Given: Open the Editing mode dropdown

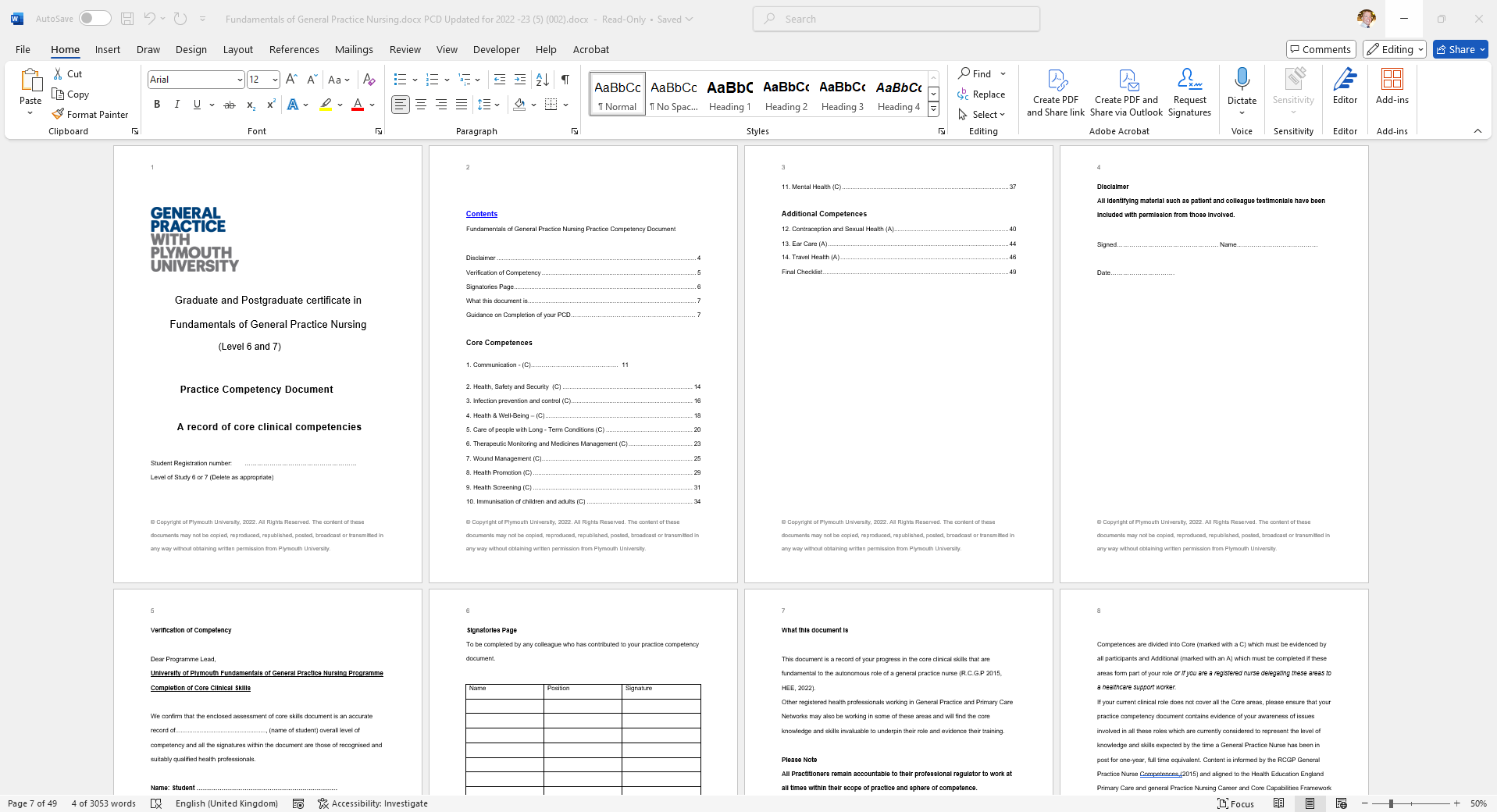Looking at the screenshot, I should coord(1395,49).
